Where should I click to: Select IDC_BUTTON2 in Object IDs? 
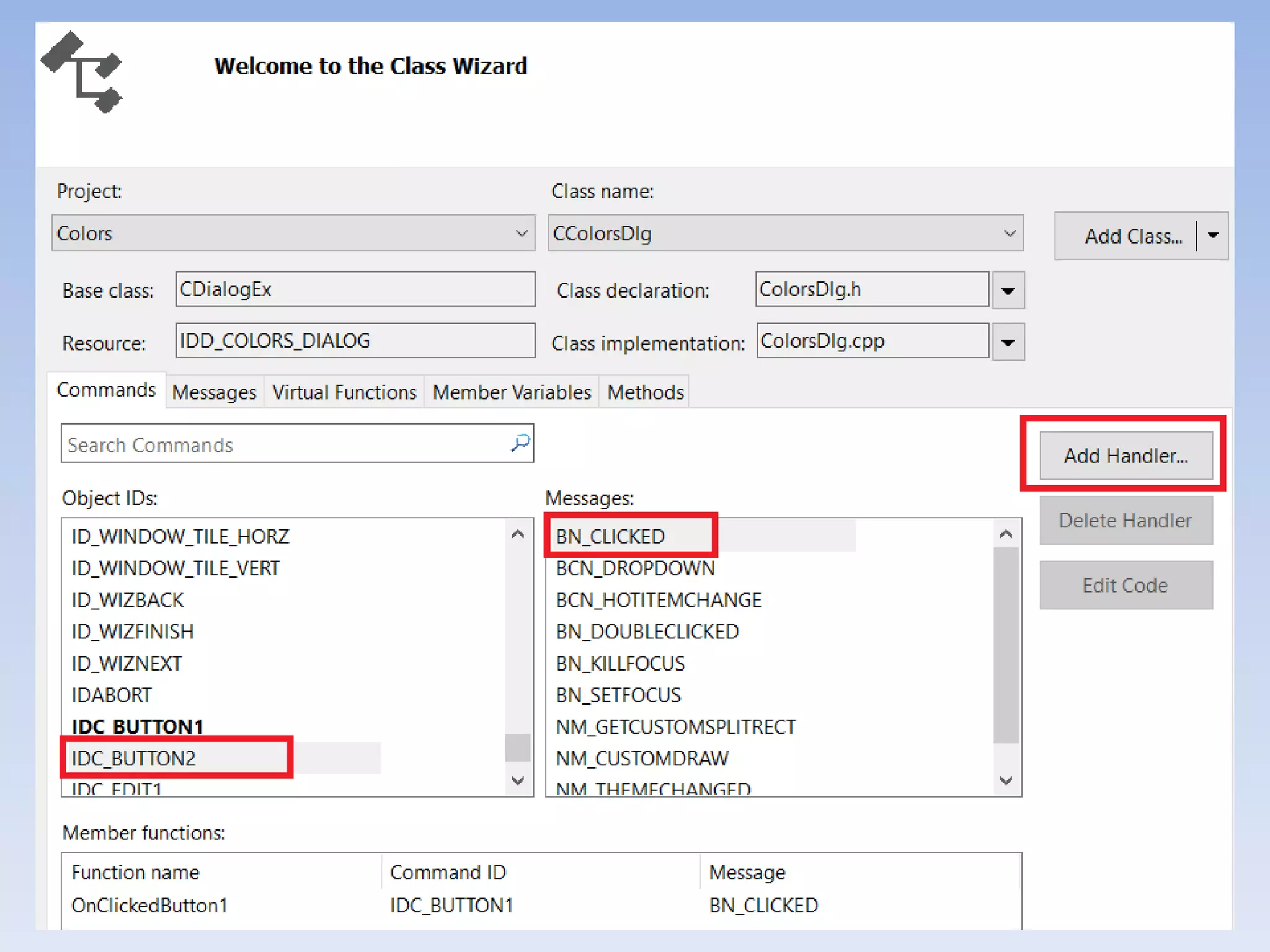pos(133,758)
